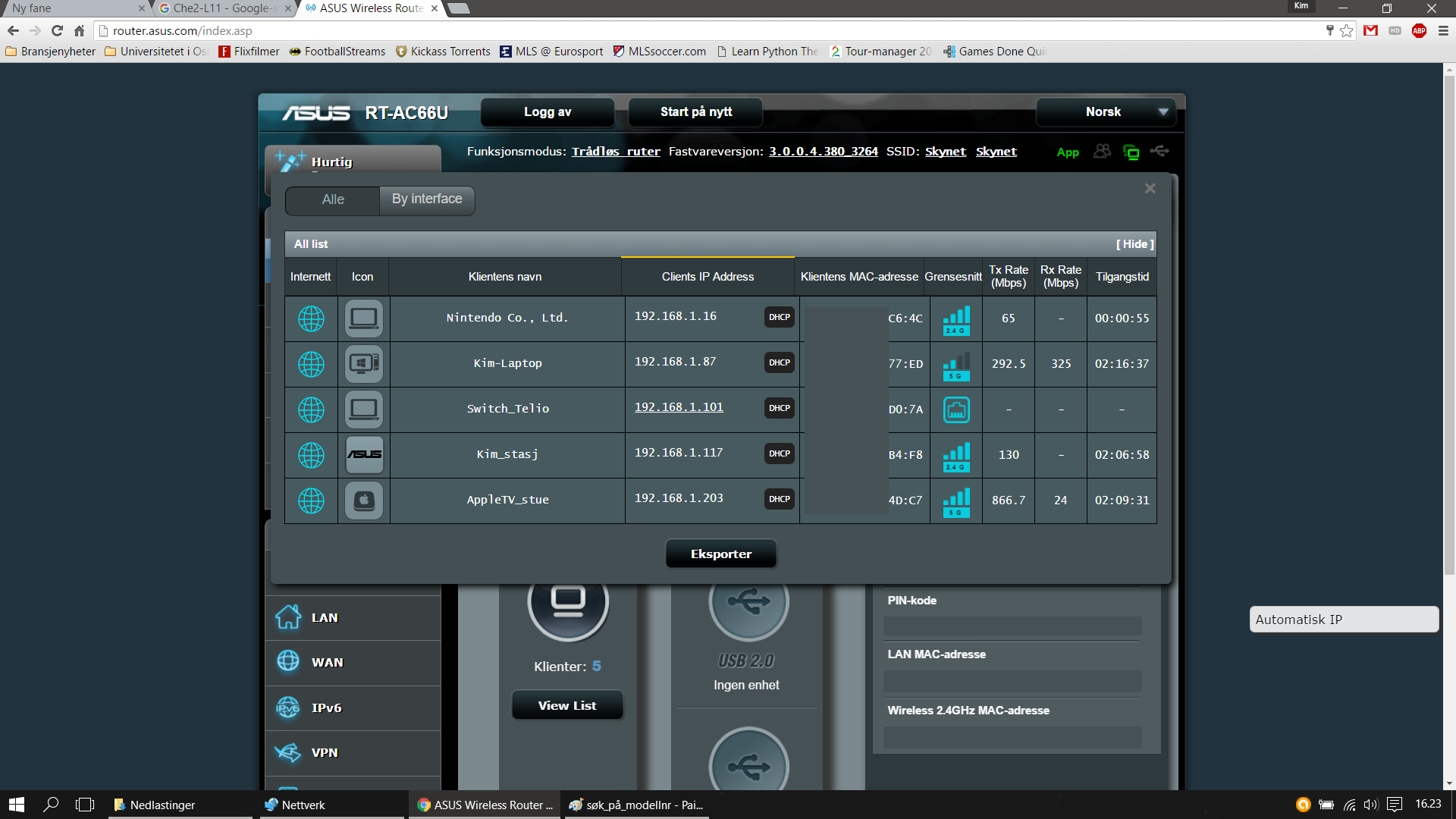
Task: Open the Norsk language dropdown
Action: 1106,112
